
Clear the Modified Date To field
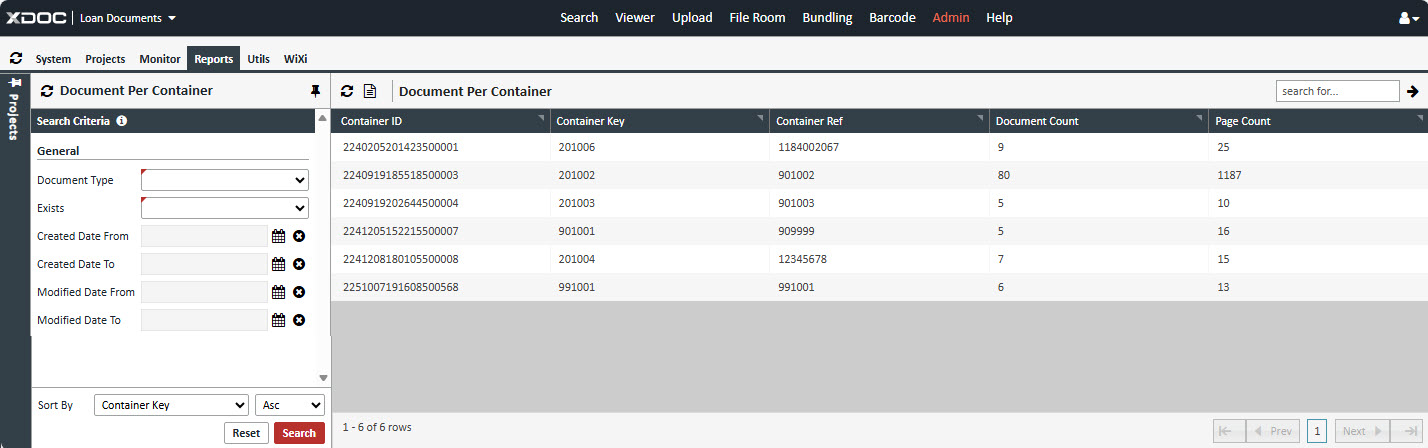click(299, 320)
